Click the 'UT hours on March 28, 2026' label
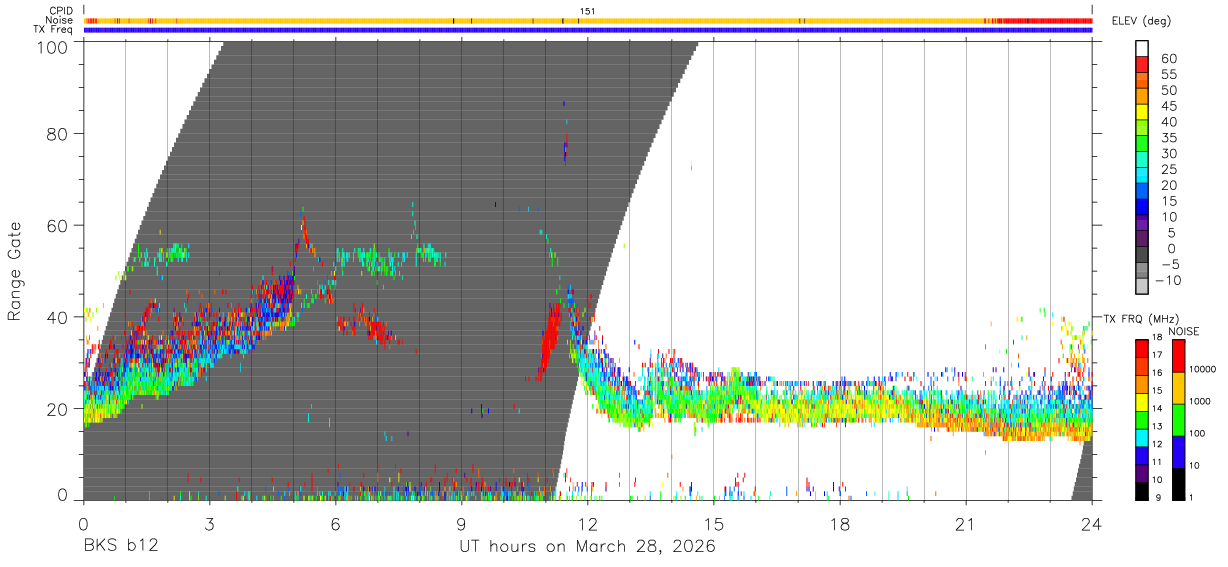1228x567 pixels. pos(587,547)
